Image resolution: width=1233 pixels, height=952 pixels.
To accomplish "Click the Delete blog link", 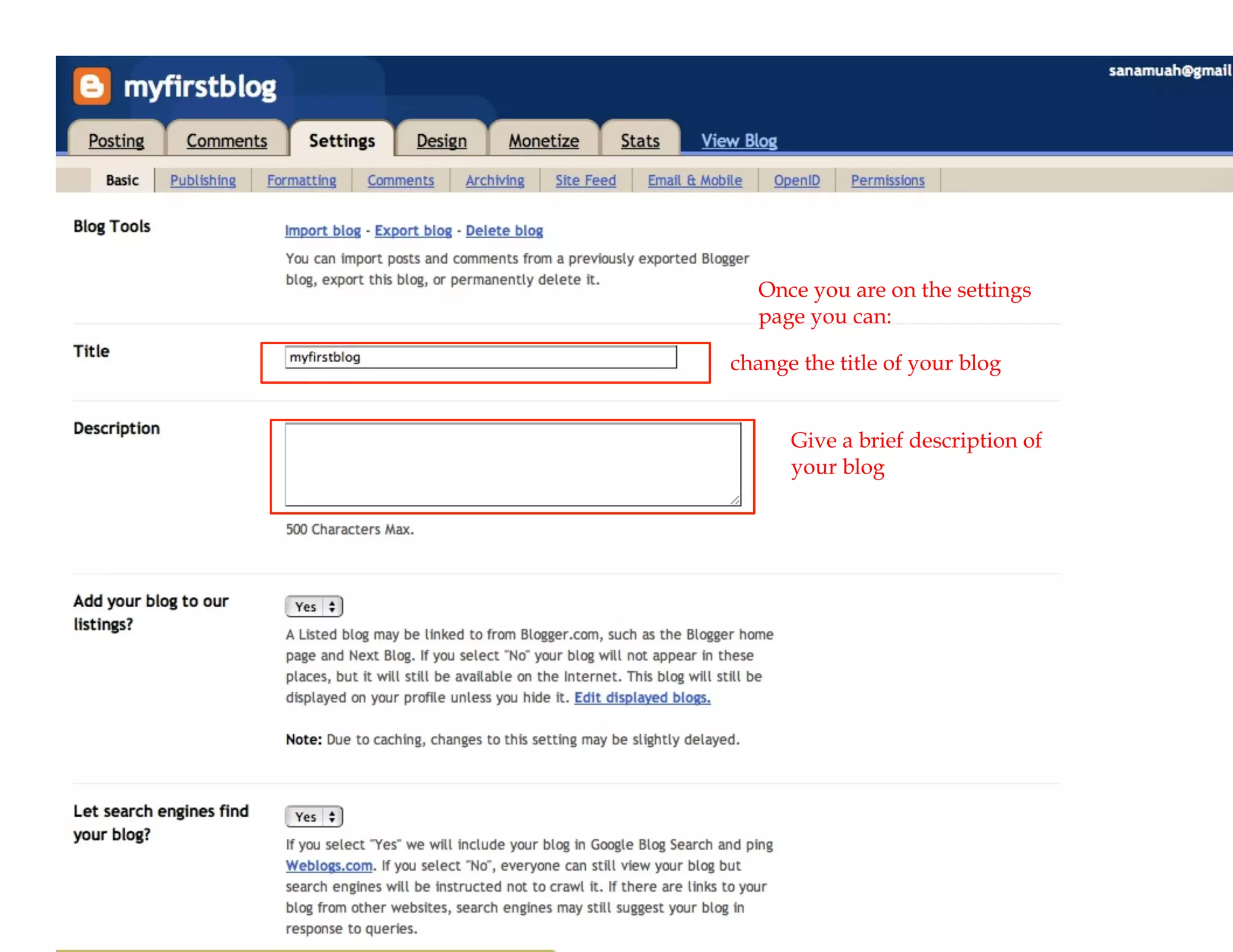I will (x=505, y=230).
